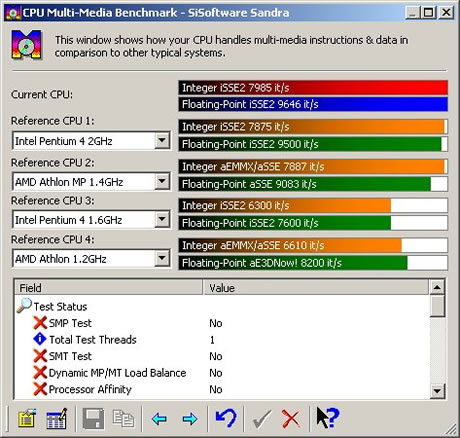Image resolution: width=460 pixels, height=438 pixels.
Task: Click the list scrollbar down arrow
Action: click(x=437, y=390)
